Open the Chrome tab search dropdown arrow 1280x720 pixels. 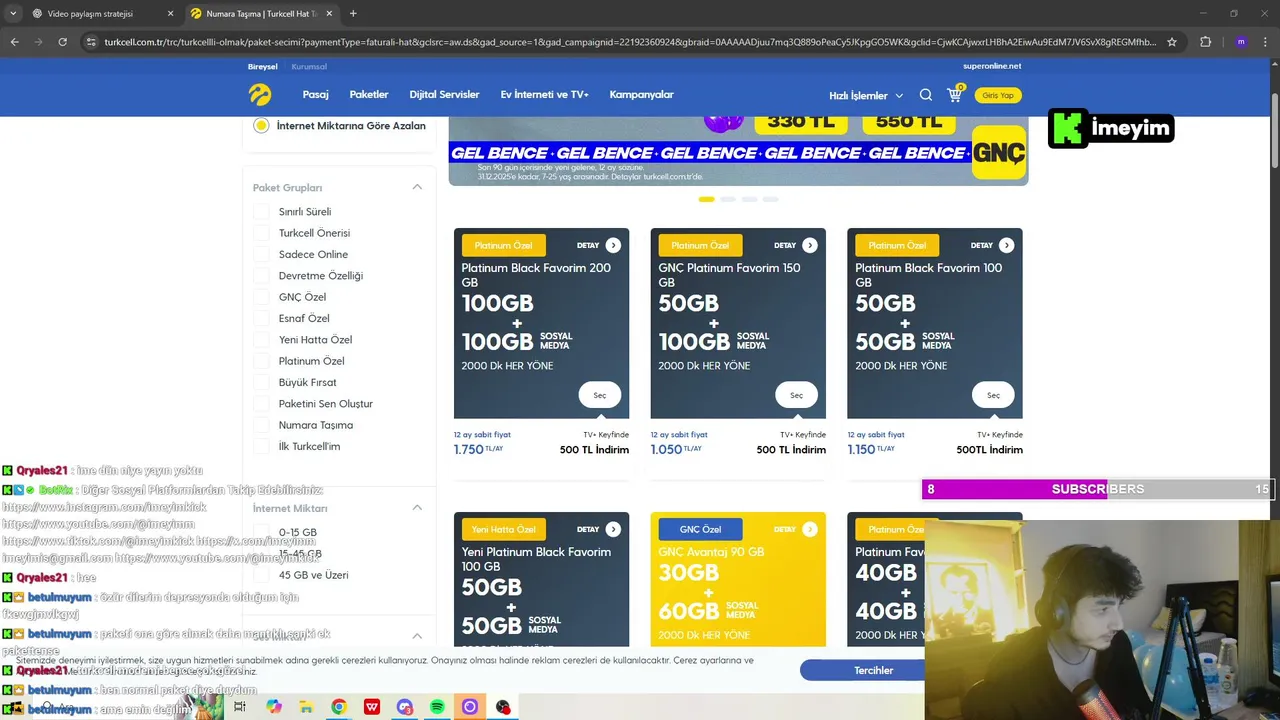point(13,14)
